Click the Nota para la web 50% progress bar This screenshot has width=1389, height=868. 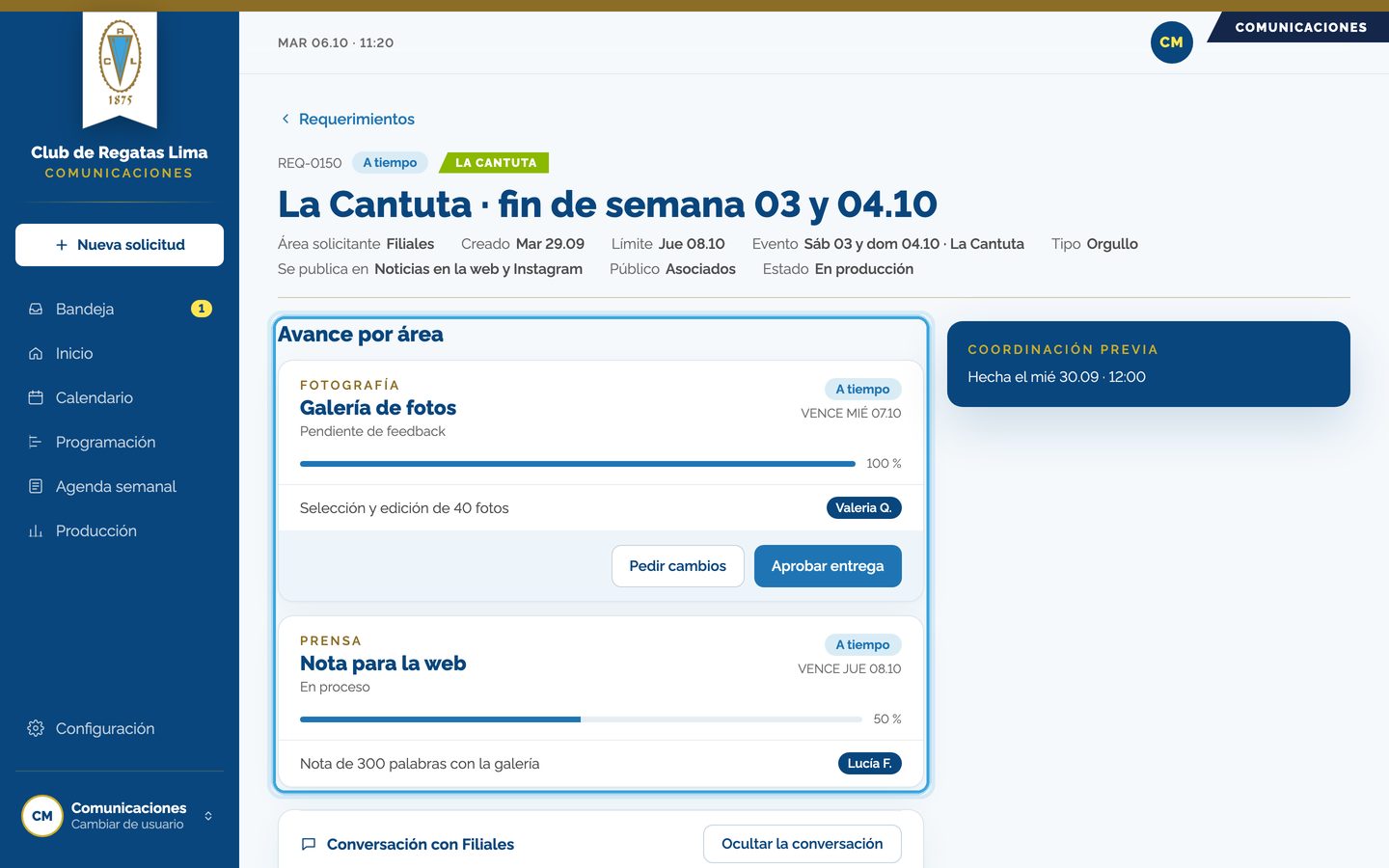[581, 719]
